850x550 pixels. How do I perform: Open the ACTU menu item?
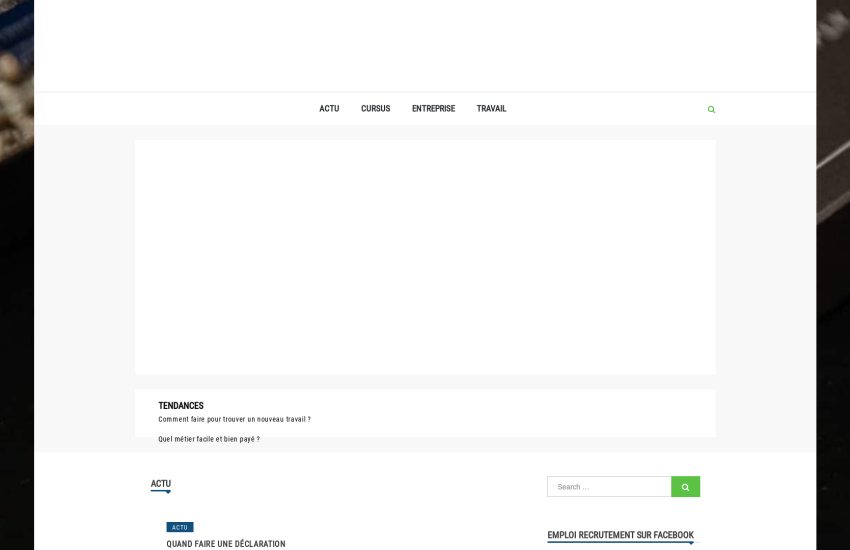pos(329,109)
